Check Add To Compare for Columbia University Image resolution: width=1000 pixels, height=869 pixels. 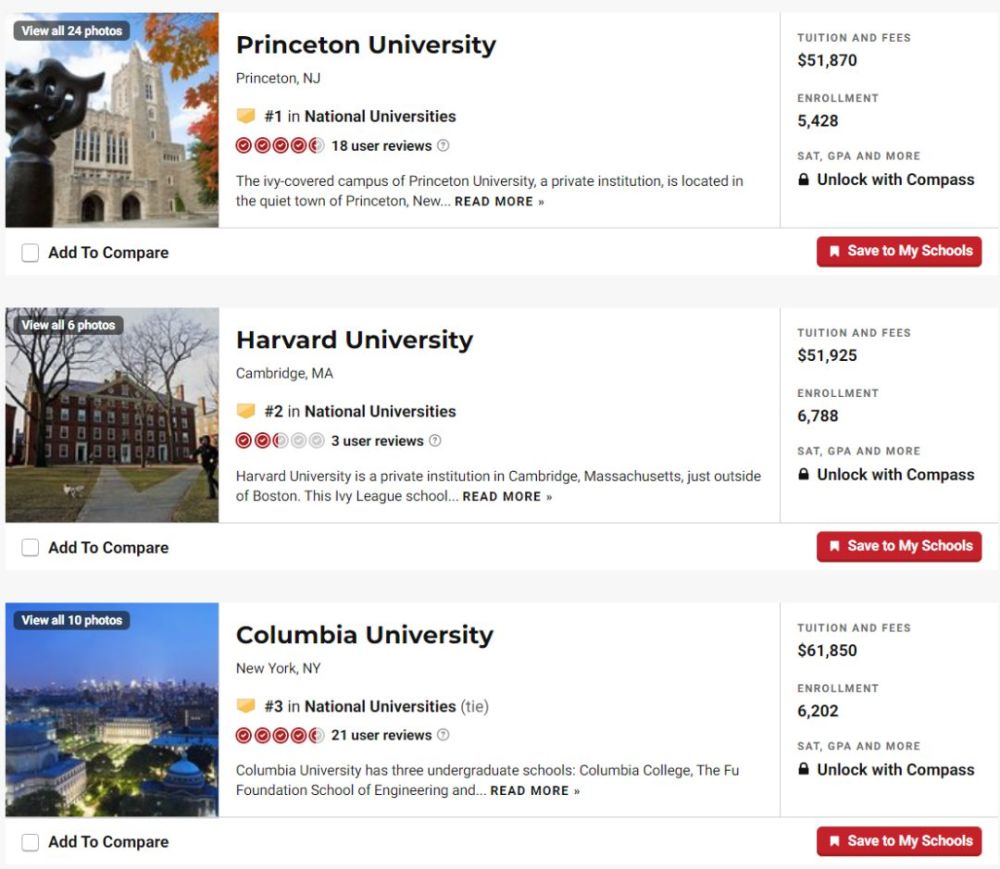coord(31,843)
